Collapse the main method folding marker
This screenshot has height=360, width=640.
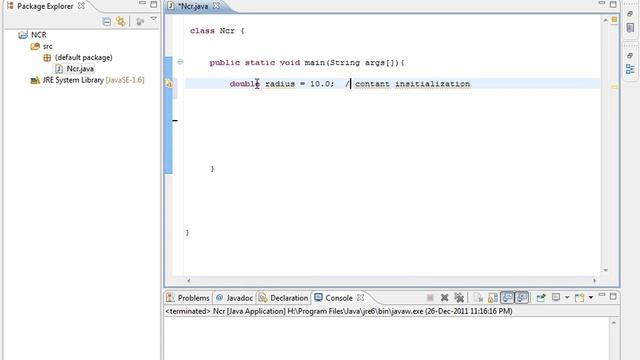pyautogui.click(x=180, y=62)
